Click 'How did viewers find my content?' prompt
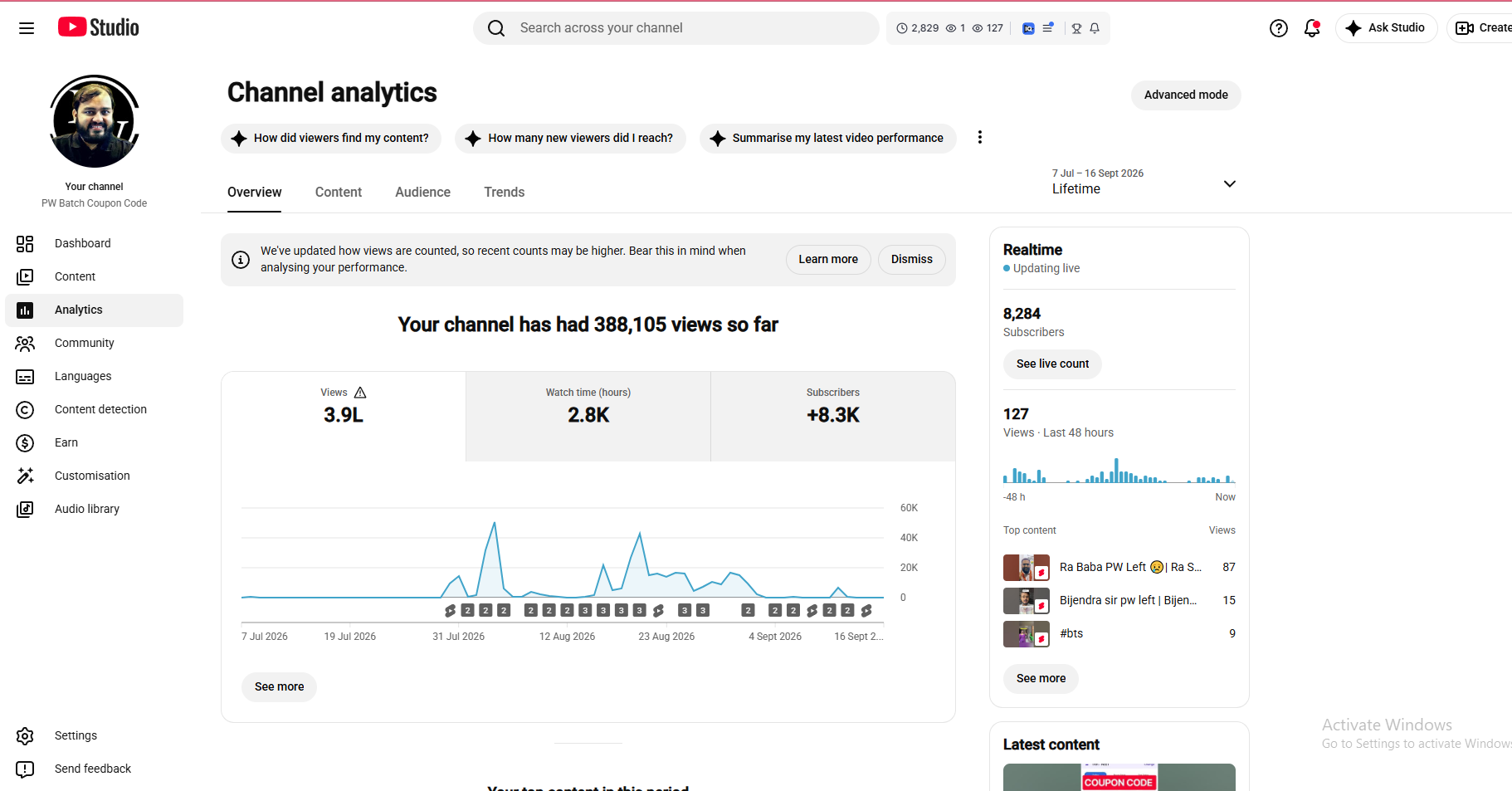Image resolution: width=1512 pixels, height=791 pixels. 331,138
